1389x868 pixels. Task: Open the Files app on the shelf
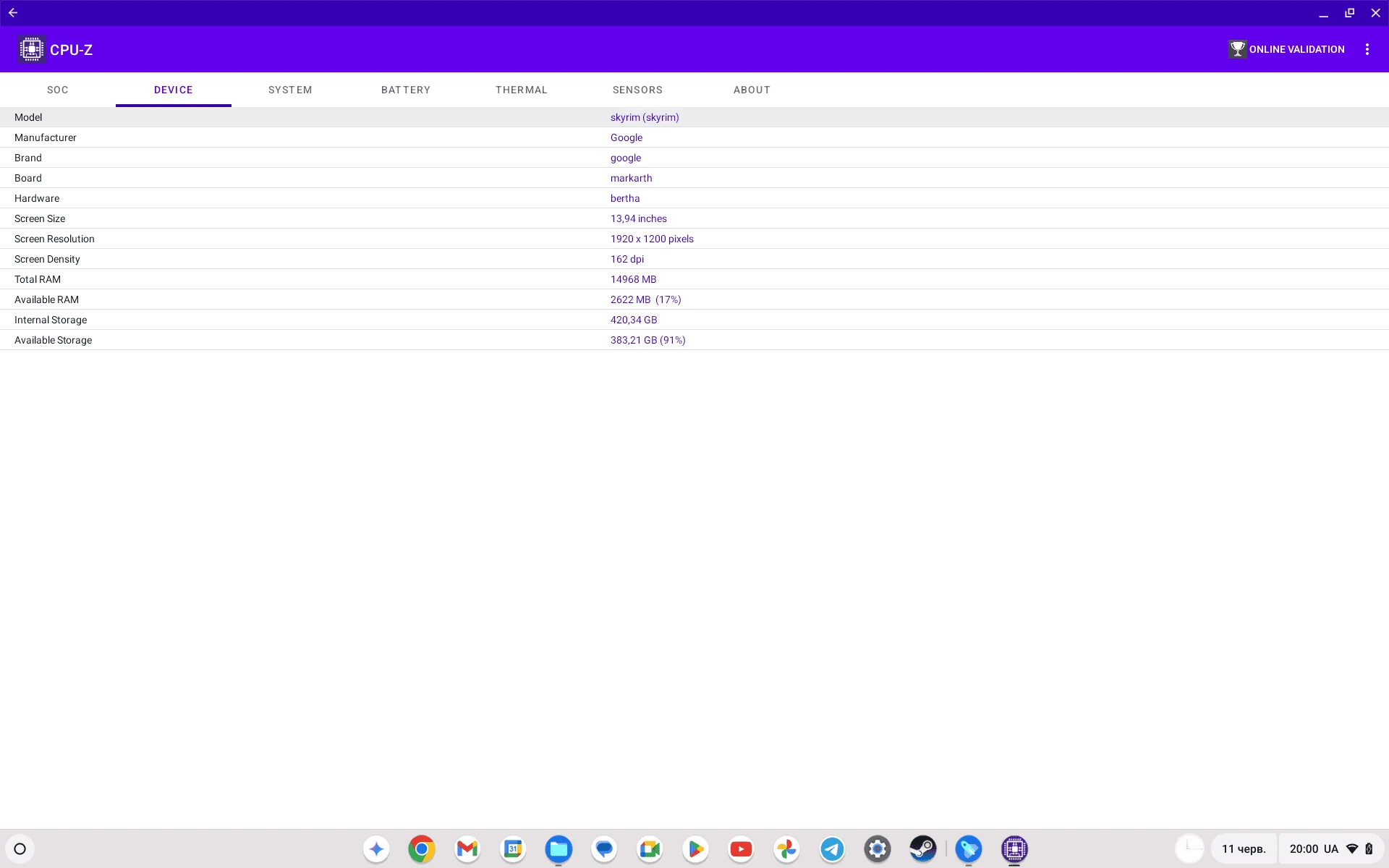click(558, 848)
